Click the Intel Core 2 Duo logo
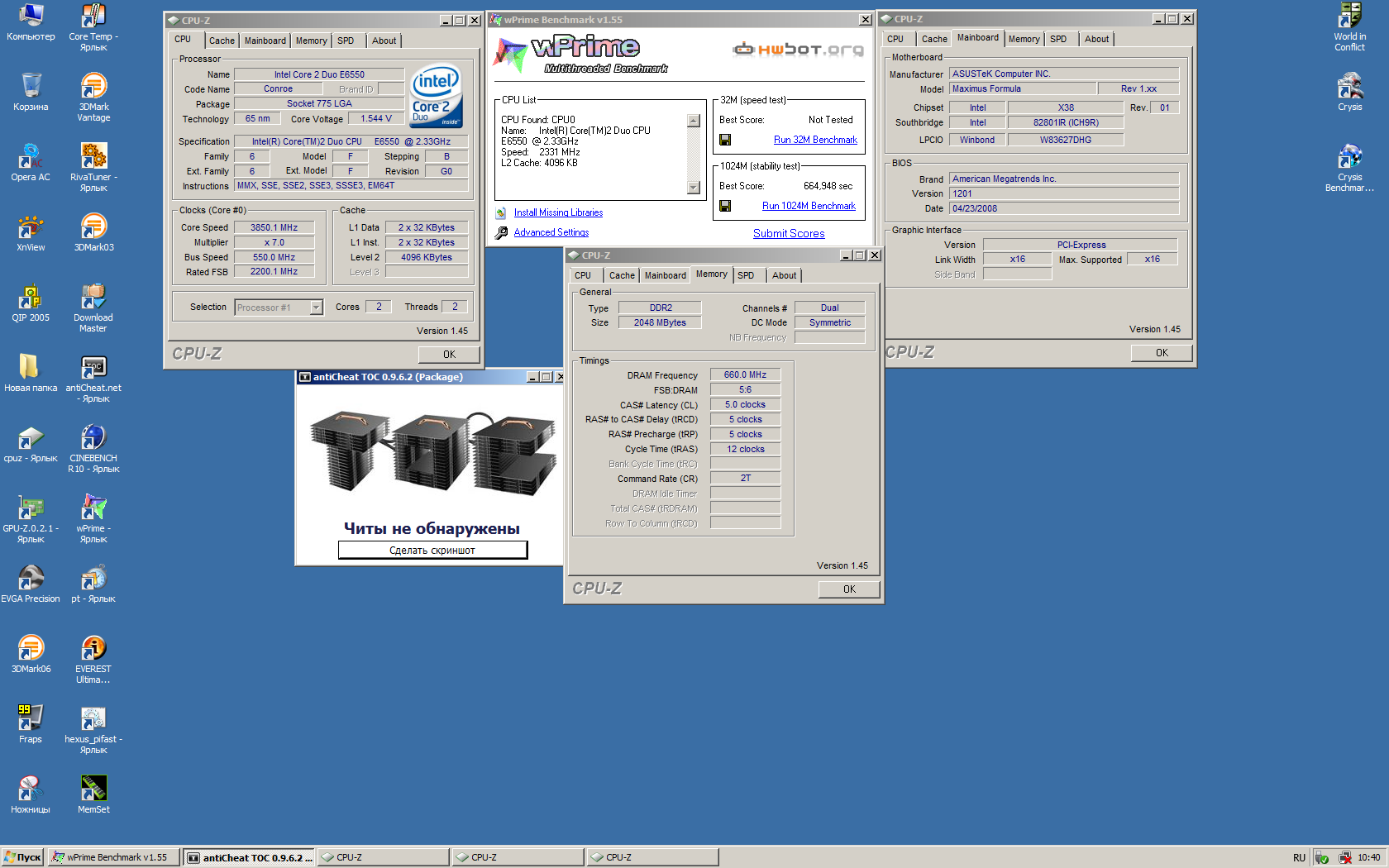 coord(436,96)
